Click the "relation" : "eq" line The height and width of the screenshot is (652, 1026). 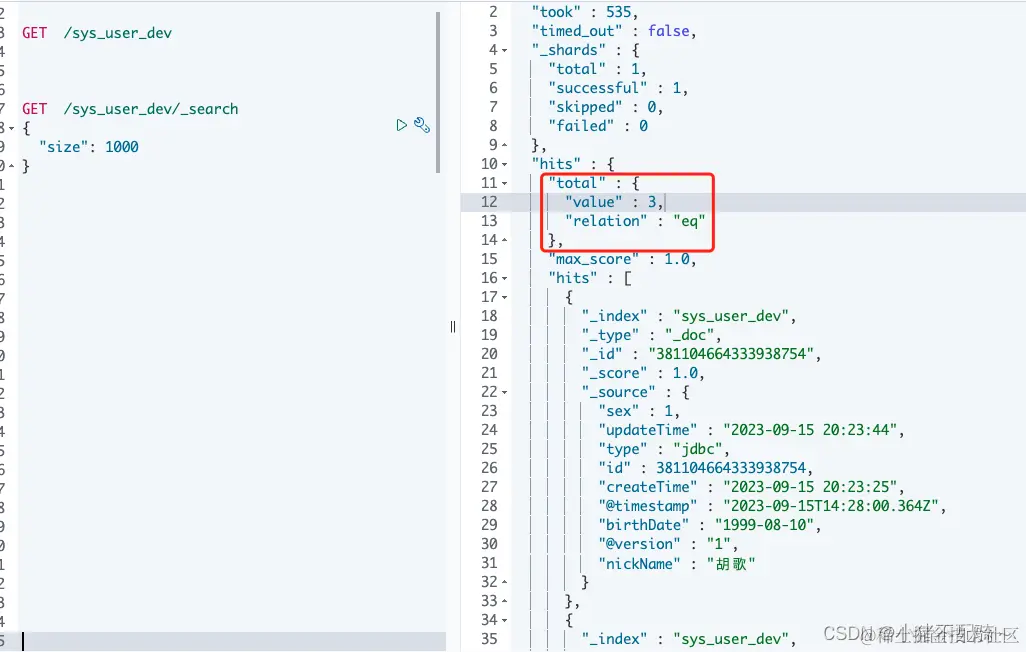[635, 221]
